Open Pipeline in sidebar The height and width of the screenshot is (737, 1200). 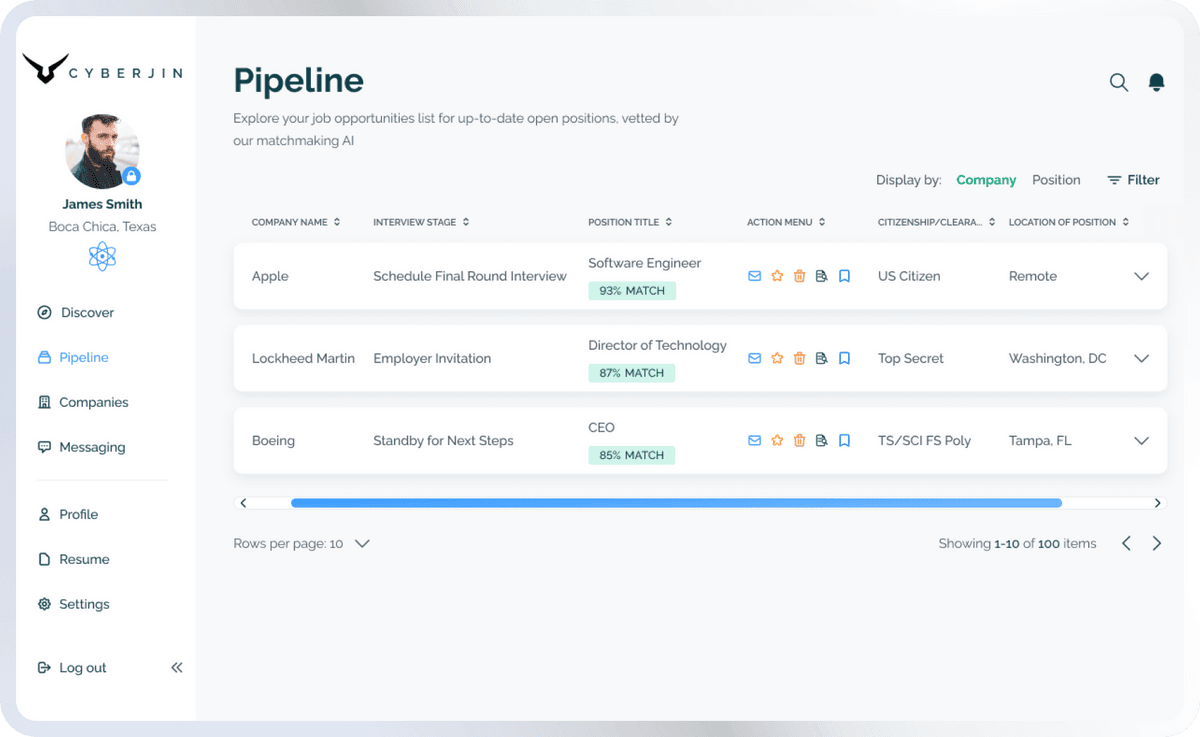click(73, 357)
